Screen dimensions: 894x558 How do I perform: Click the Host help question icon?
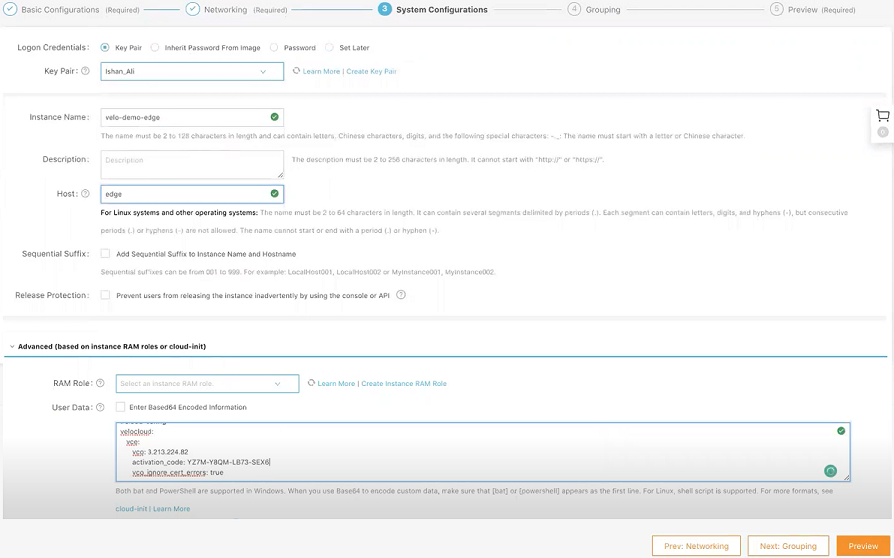click(x=85, y=194)
